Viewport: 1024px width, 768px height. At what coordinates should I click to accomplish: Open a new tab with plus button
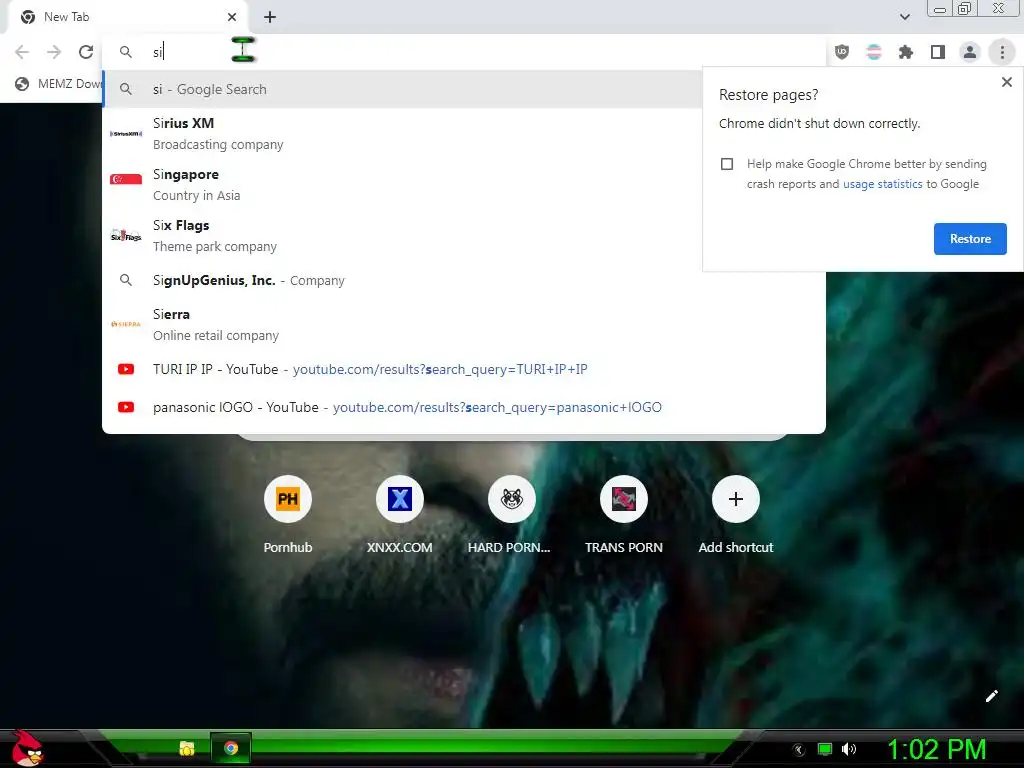point(270,17)
